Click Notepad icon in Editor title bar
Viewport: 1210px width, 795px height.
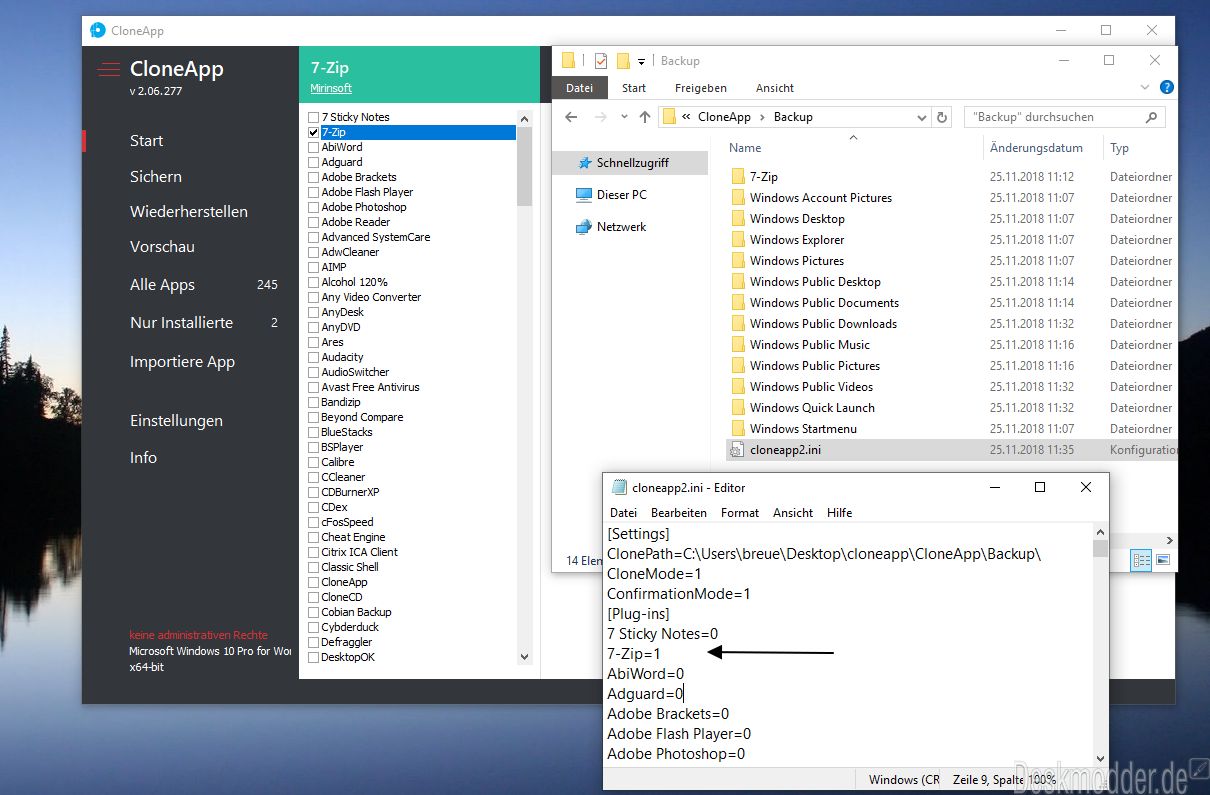coord(619,488)
